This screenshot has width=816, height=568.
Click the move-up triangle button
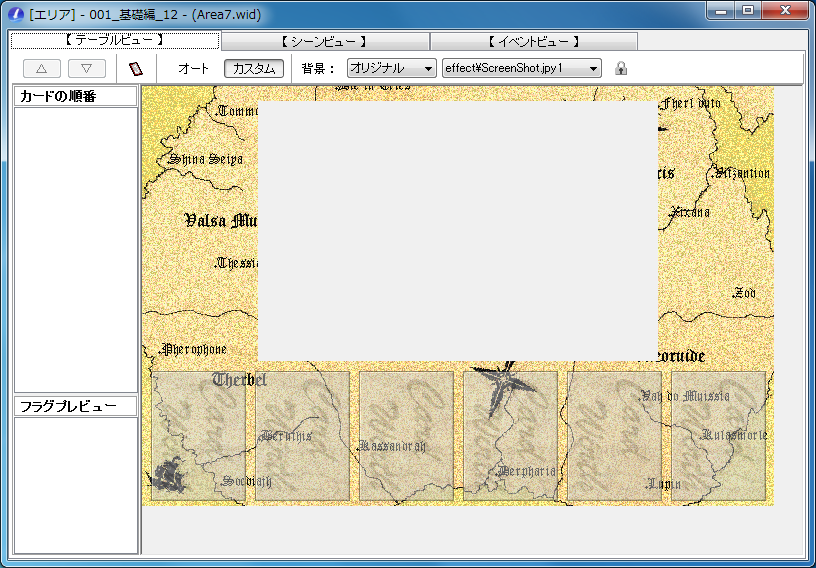click(x=42, y=68)
